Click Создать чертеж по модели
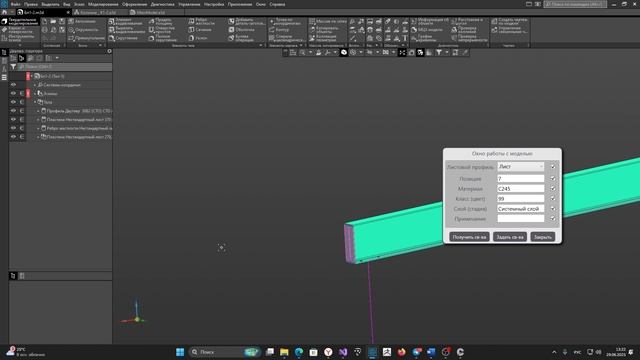Image resolution: width=640 pixels, height=360 pixels. pyautogui.click(x=509, y=21)
